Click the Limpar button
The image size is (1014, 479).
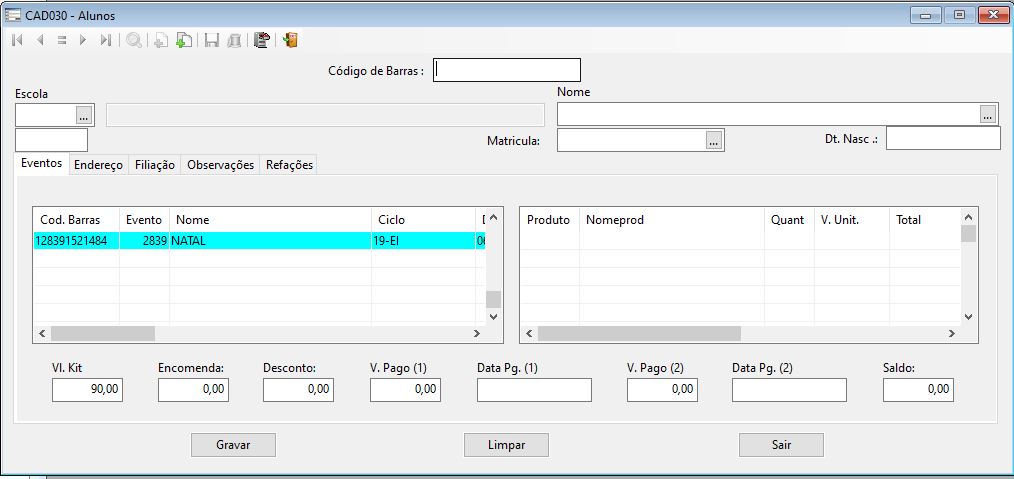pyautogui.click(x=506, y=445)
